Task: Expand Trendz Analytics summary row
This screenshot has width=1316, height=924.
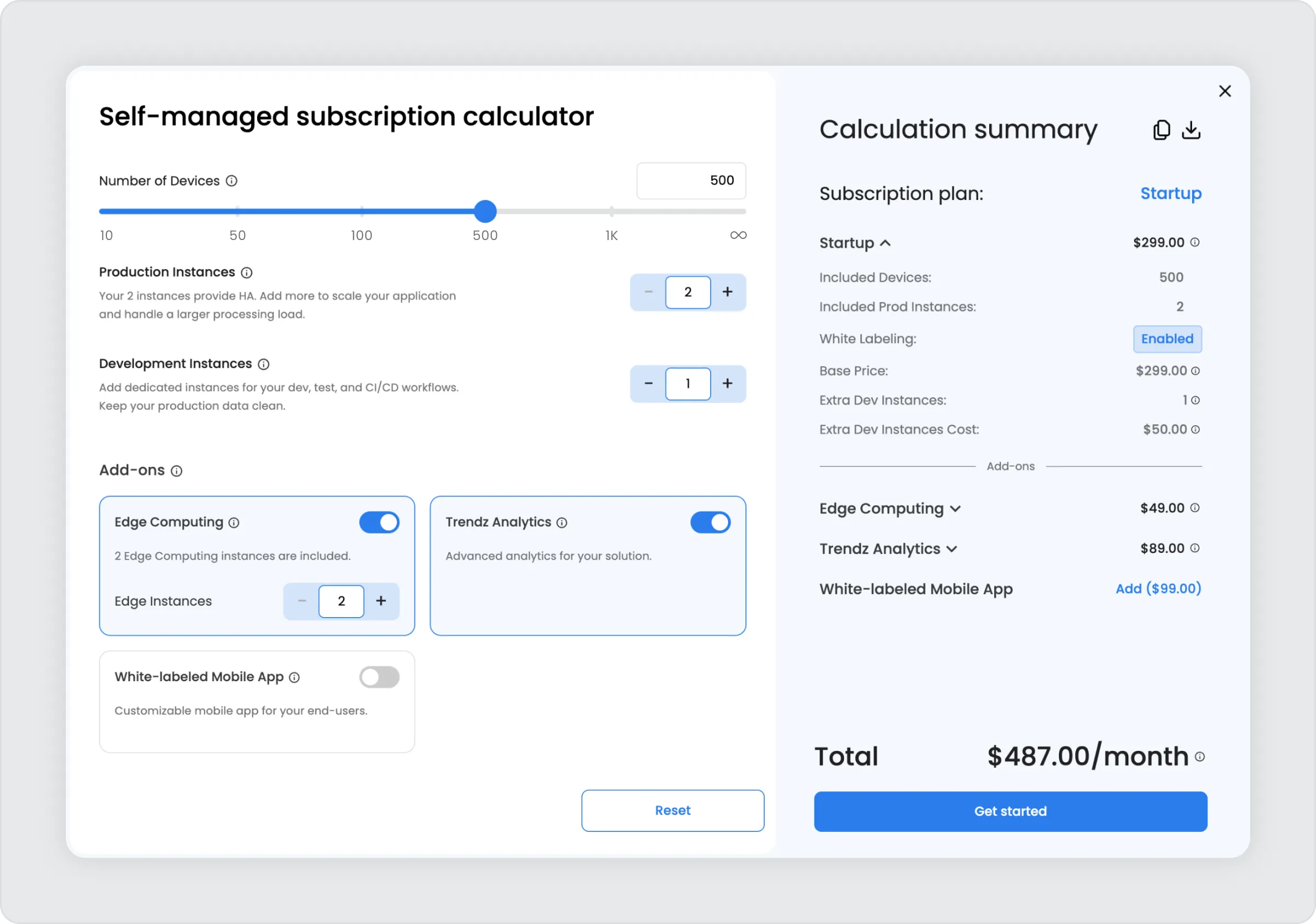Action: click(x=951, y=549)
